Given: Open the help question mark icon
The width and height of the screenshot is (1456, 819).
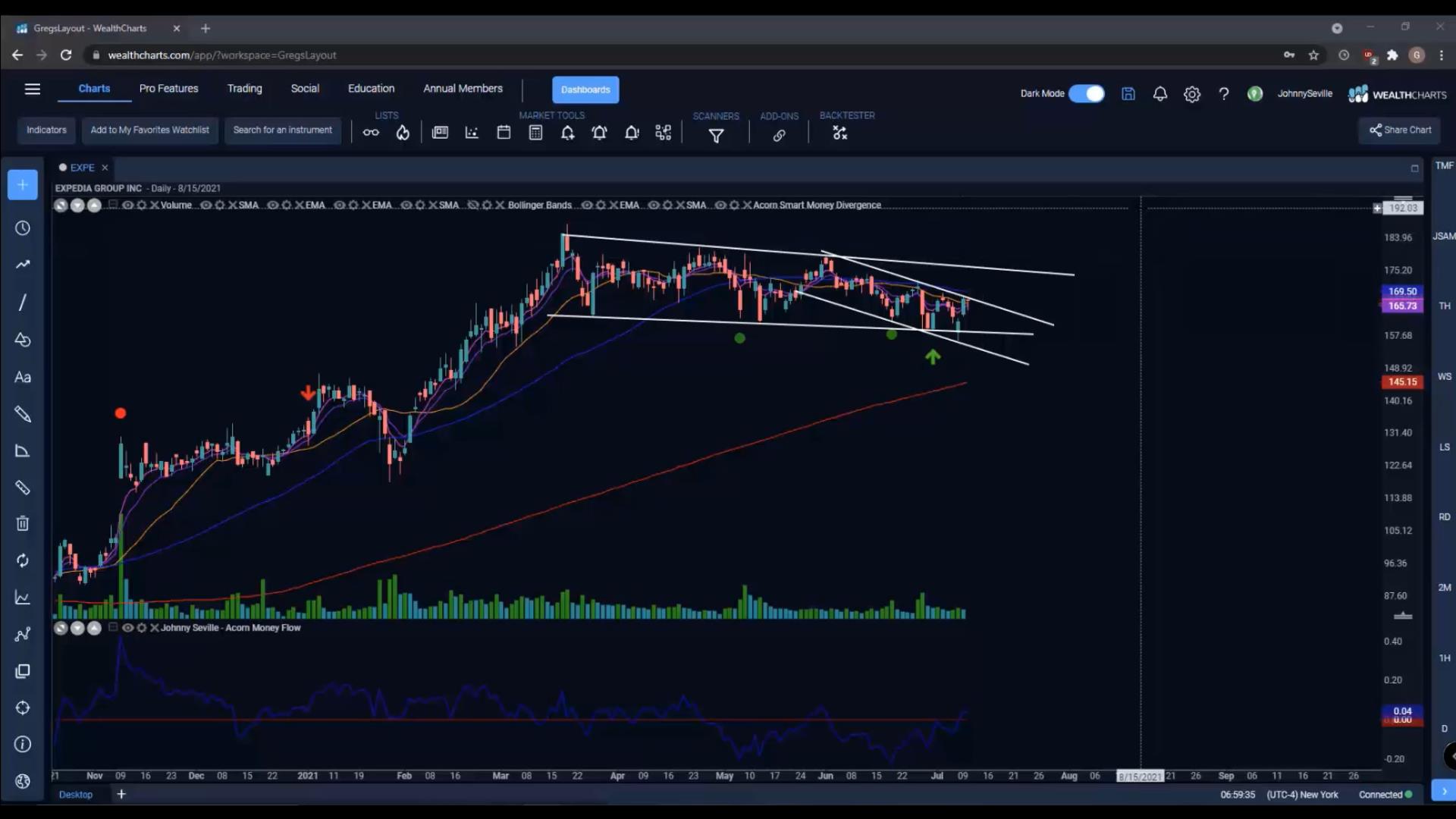Looking at the screenshot, I should coord(1224,94).
